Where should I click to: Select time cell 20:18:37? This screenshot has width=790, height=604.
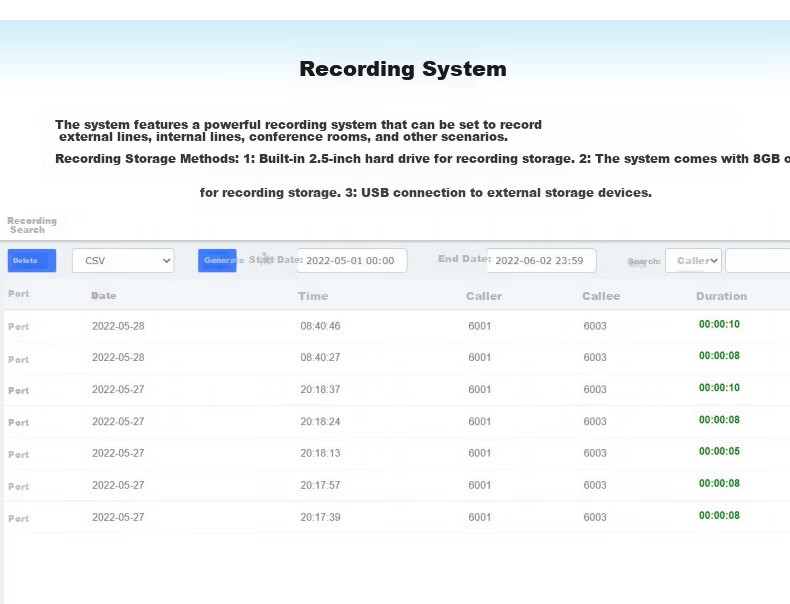320,389
